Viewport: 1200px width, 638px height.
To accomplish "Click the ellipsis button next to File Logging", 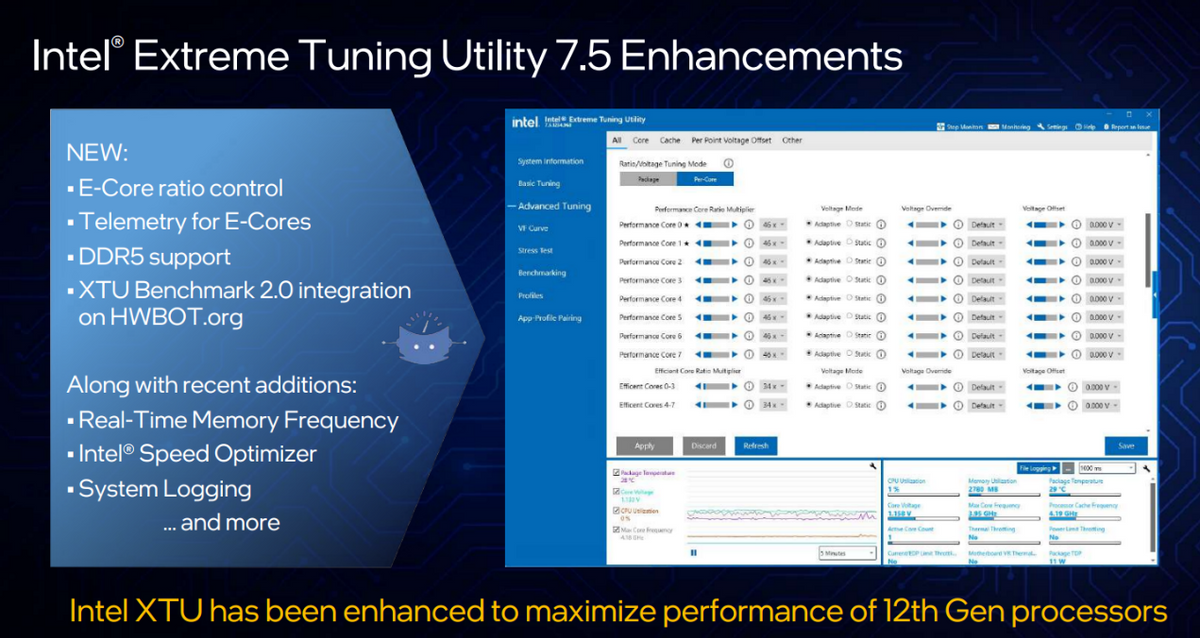I will point(1068,467).
